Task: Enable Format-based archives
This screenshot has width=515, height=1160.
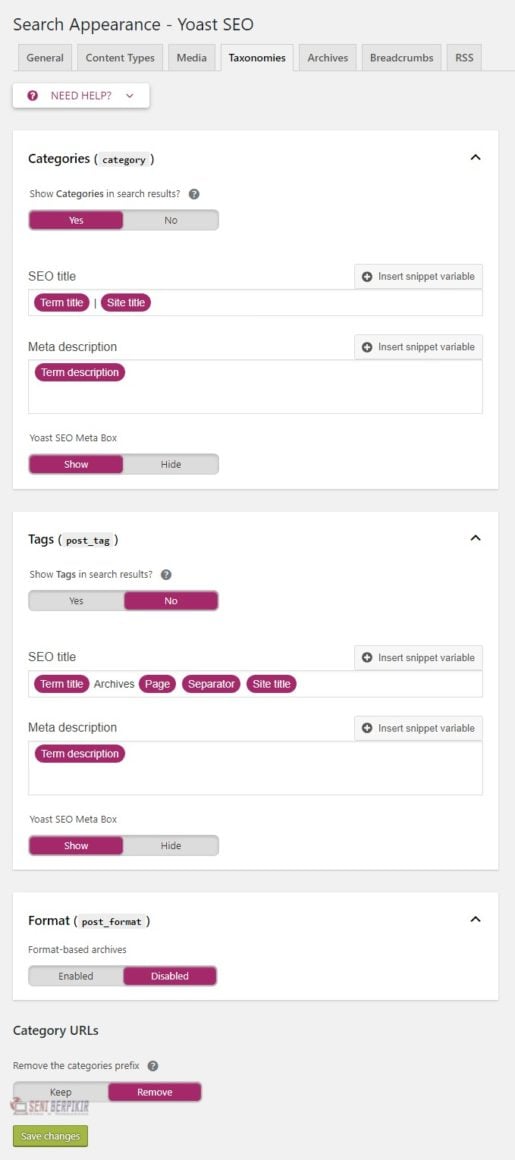Action: pos(75,976)
